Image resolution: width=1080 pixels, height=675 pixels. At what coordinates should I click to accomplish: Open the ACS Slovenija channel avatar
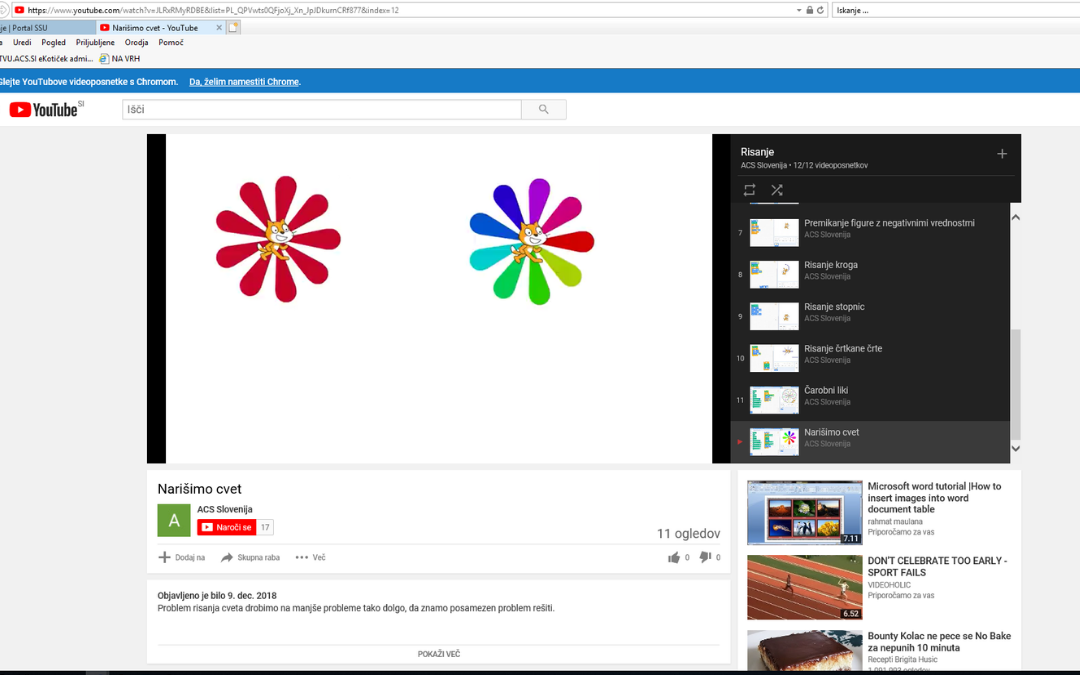173,520
